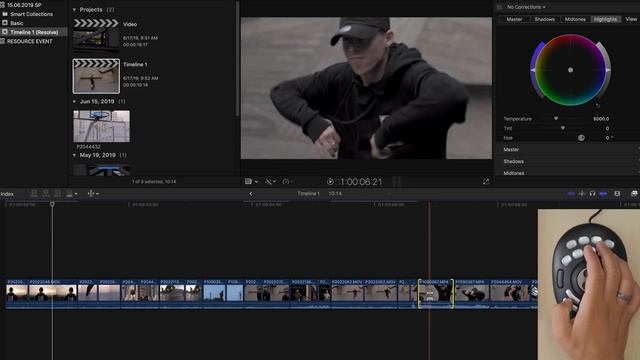
Task: Click the Tint slider handle
Action: (563, 128)
